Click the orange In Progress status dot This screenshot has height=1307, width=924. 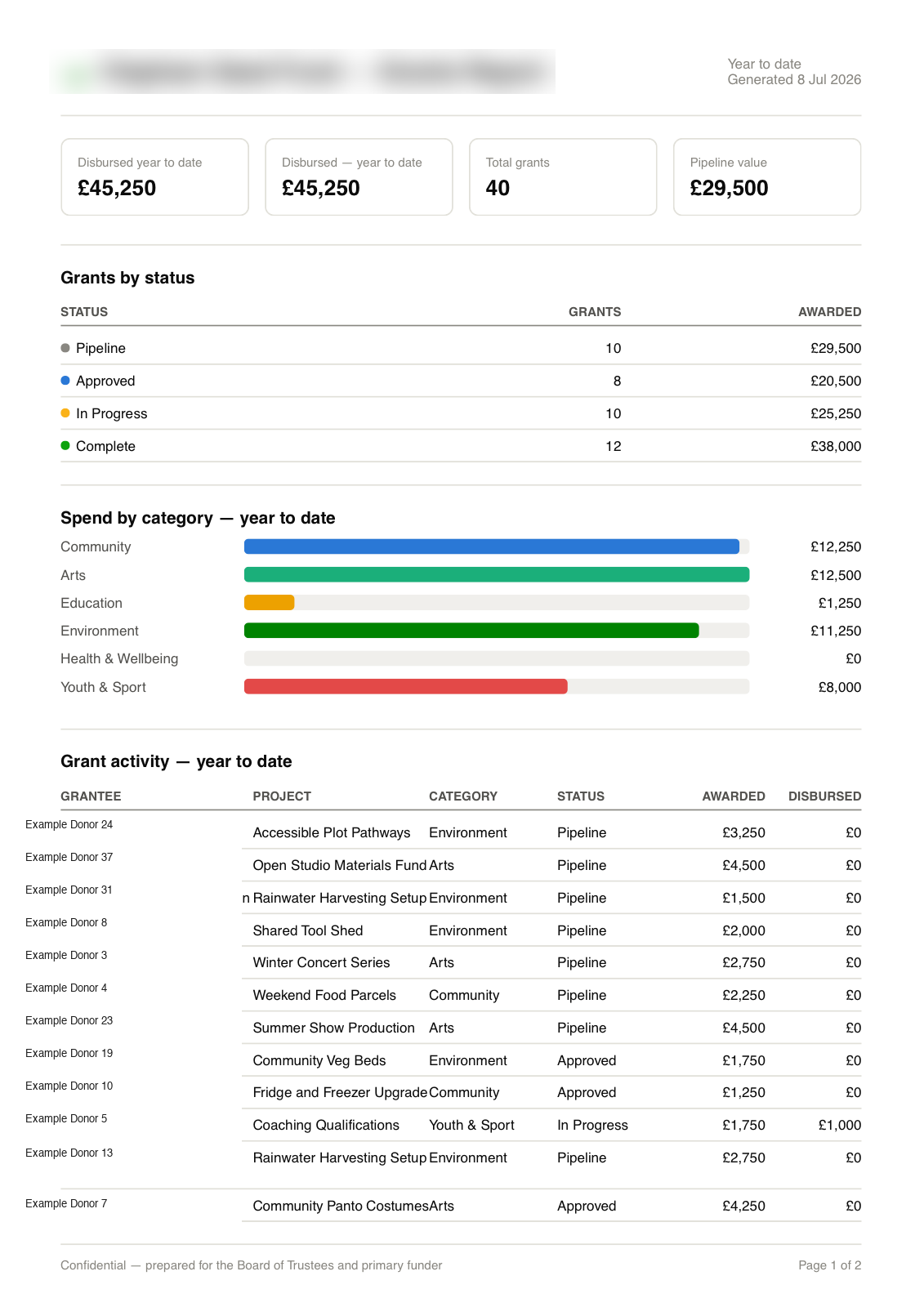point(65,413)
